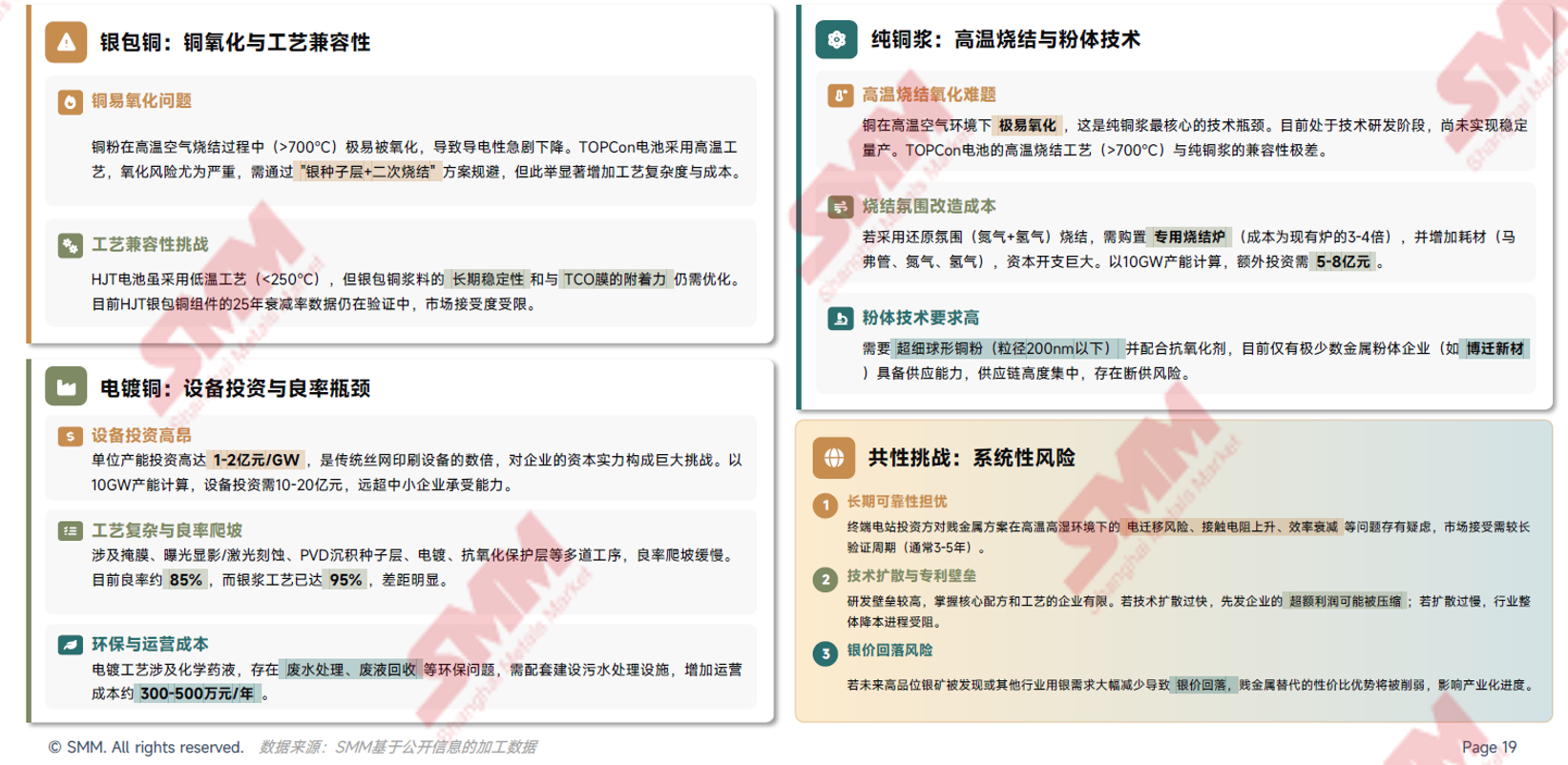
Task: Click the heading 共性挑战：系统性风险
Action: (972, 459)
